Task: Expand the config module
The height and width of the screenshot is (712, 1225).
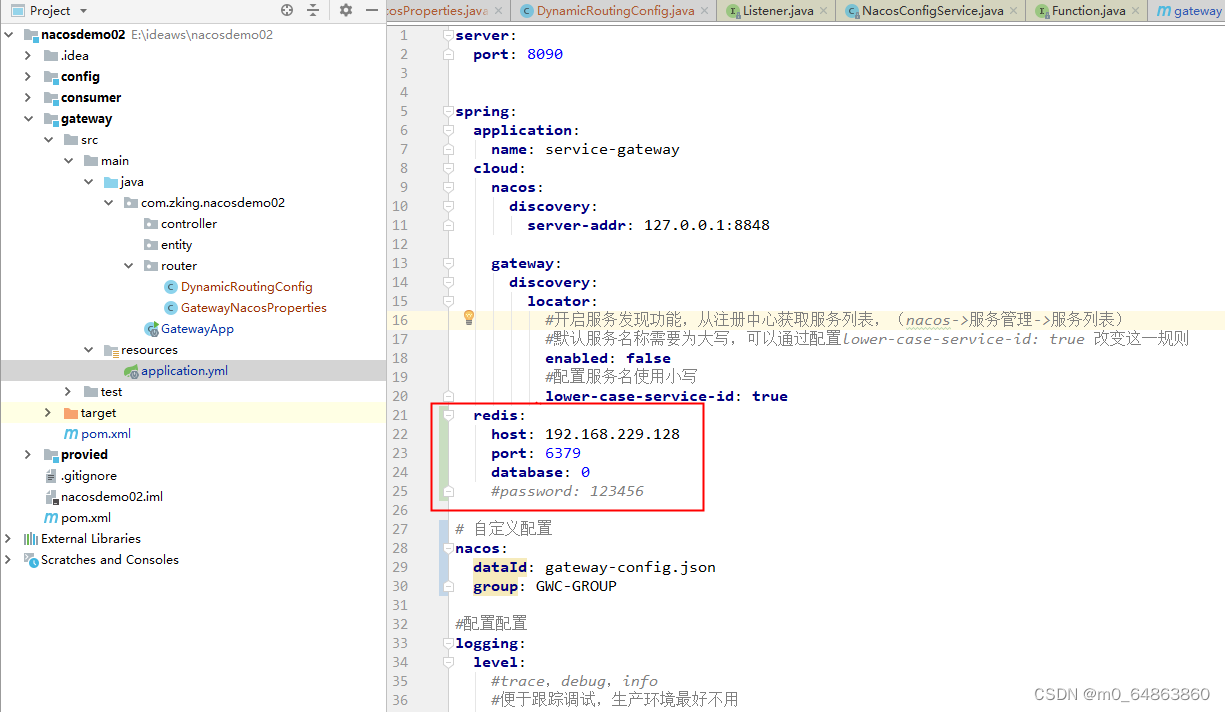Action: (28, 77)
